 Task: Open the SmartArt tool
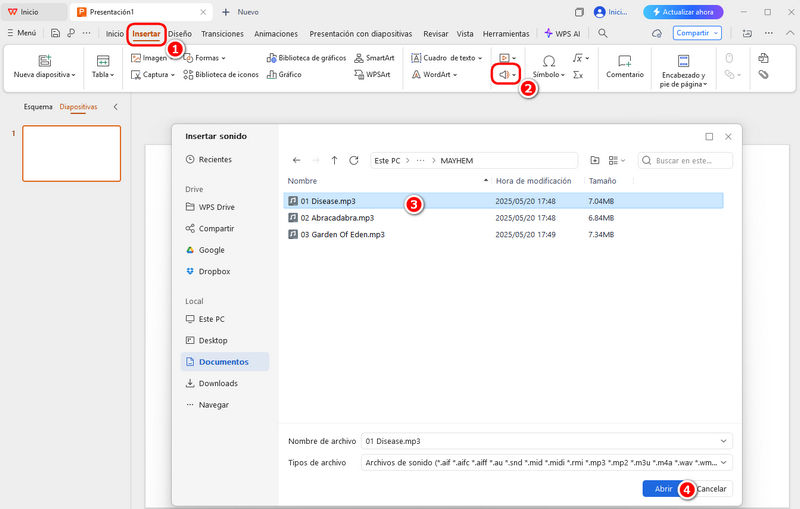tap(373, 58)
